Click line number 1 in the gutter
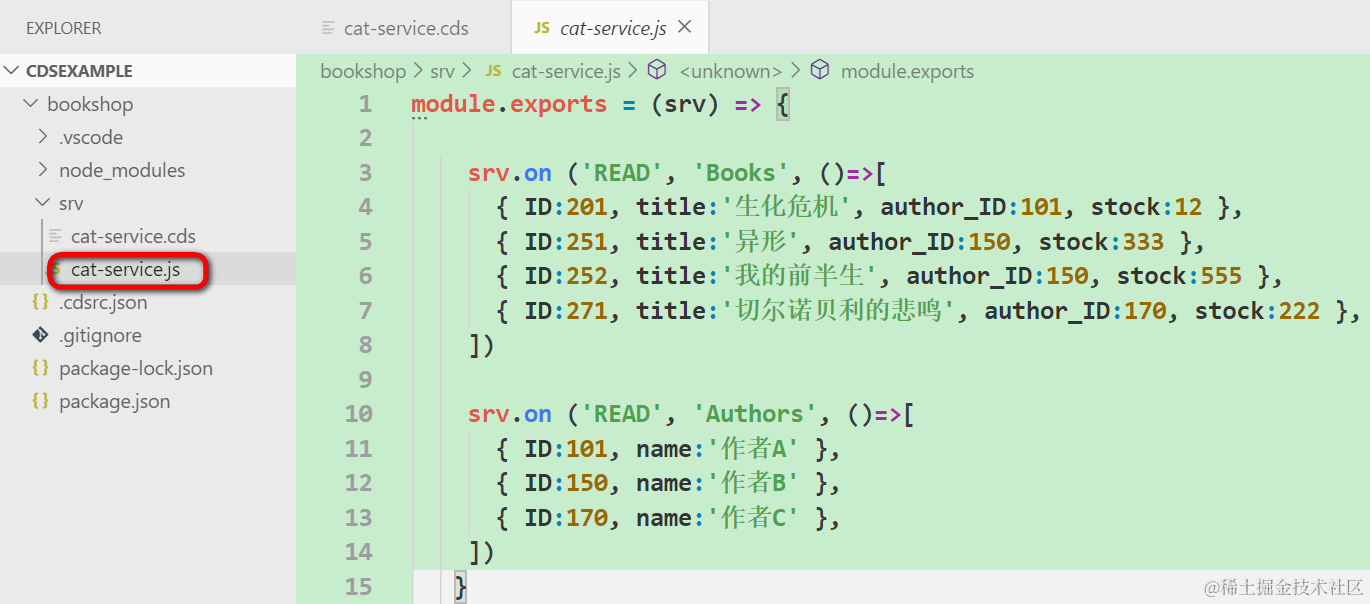The image size is (1370, 604). point(365,104)
